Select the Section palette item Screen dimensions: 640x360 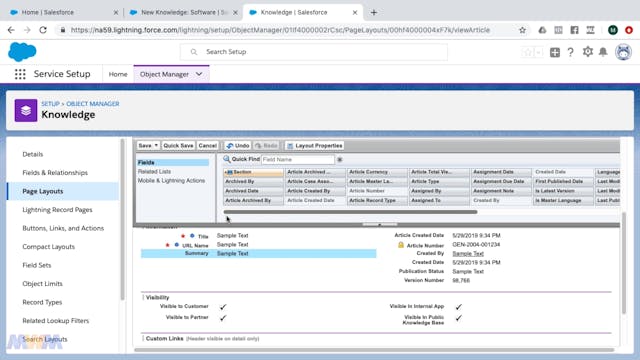coord(253,172)
